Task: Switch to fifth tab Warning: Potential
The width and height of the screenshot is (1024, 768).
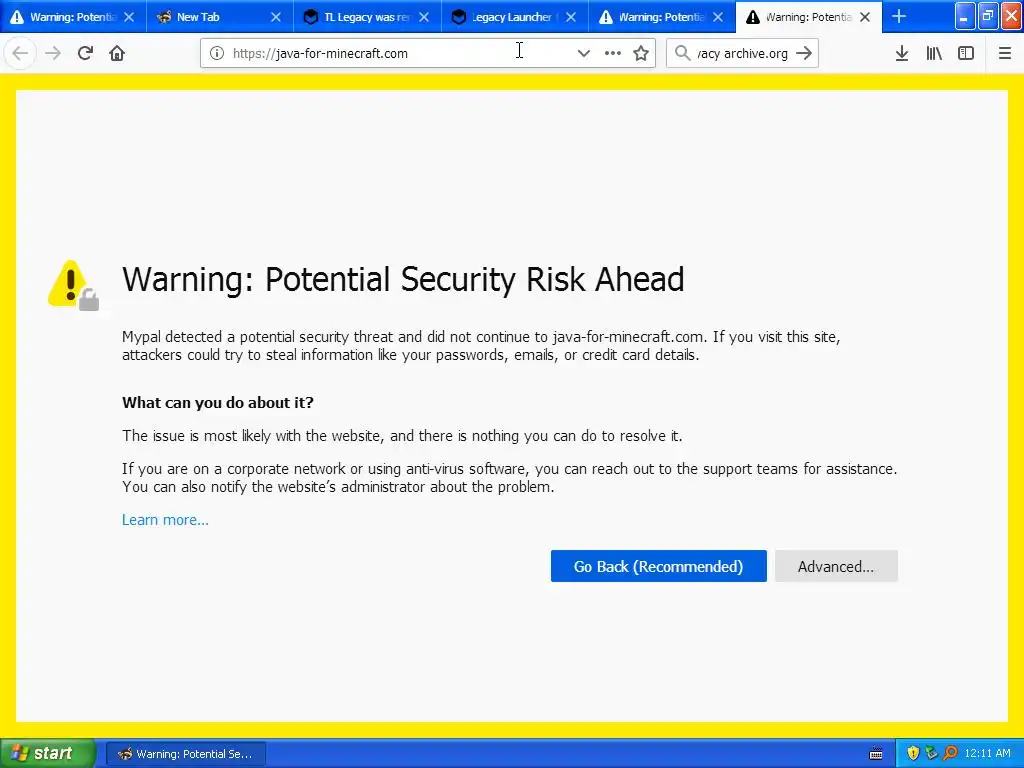Action: point(653,17)
